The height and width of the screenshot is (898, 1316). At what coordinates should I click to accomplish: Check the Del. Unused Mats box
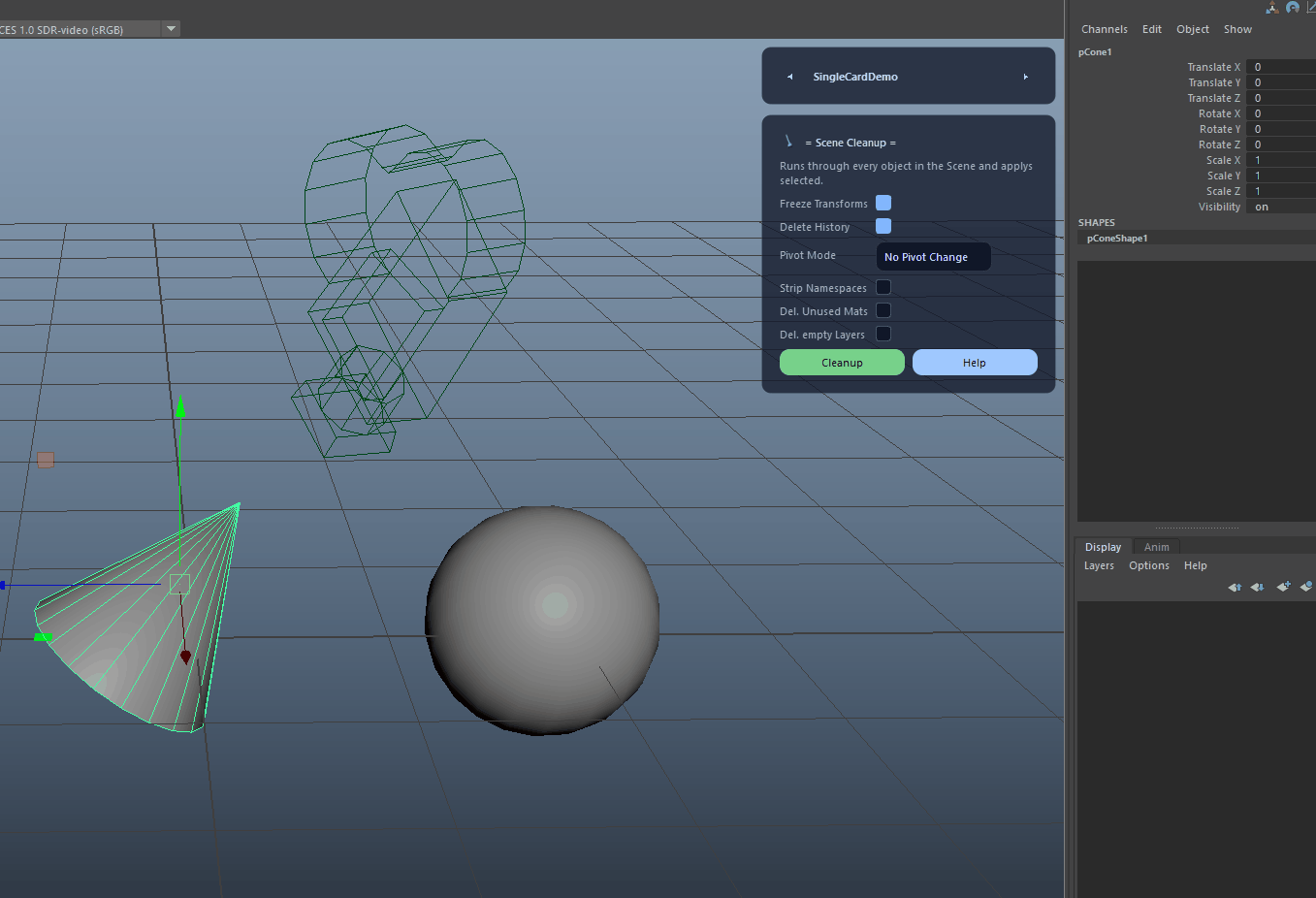(883, 310)
